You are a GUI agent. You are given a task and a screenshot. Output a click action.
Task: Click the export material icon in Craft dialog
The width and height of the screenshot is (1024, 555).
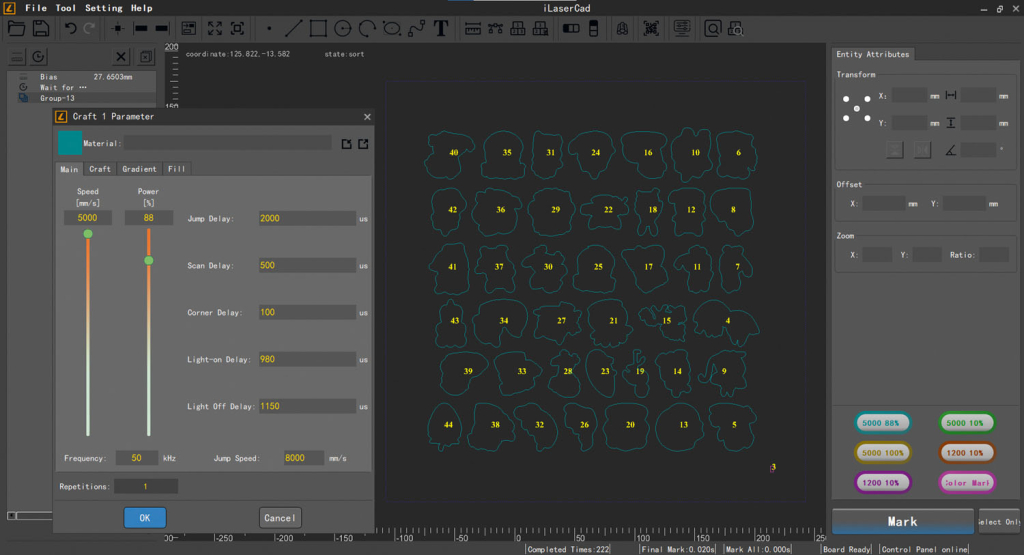(x=363, y=144)
